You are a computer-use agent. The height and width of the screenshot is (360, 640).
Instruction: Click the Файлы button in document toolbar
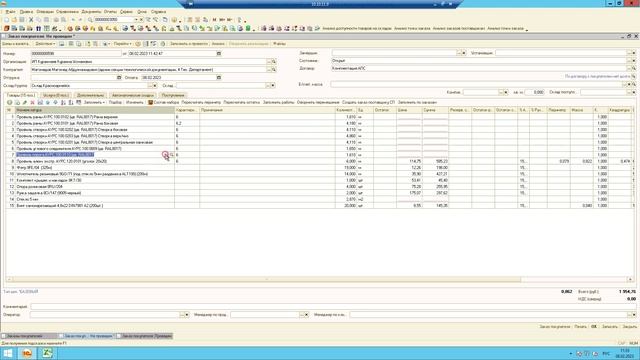point(280,44)
